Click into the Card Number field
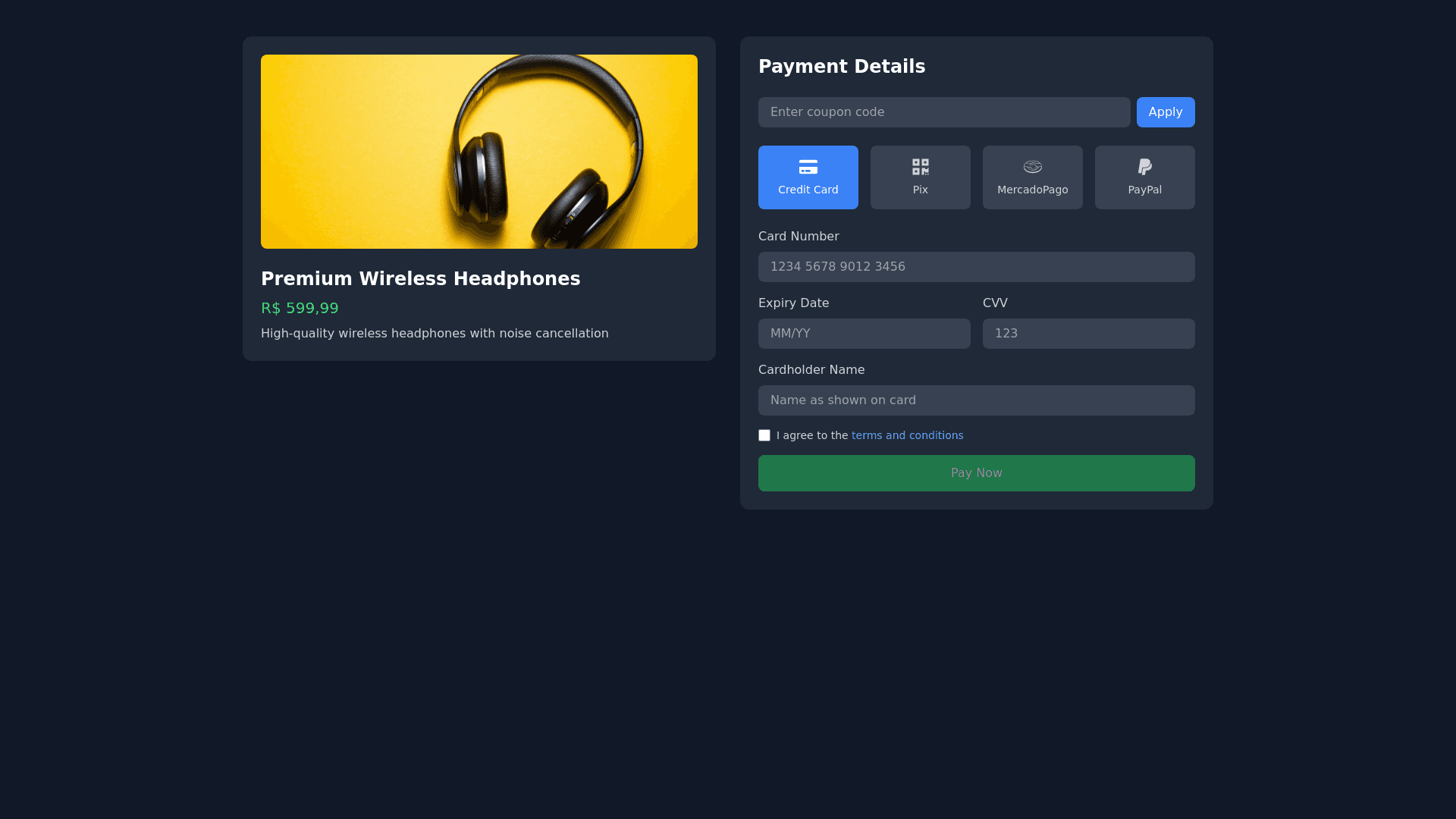This screenshot has height=819, width=1456. (976, 267)
